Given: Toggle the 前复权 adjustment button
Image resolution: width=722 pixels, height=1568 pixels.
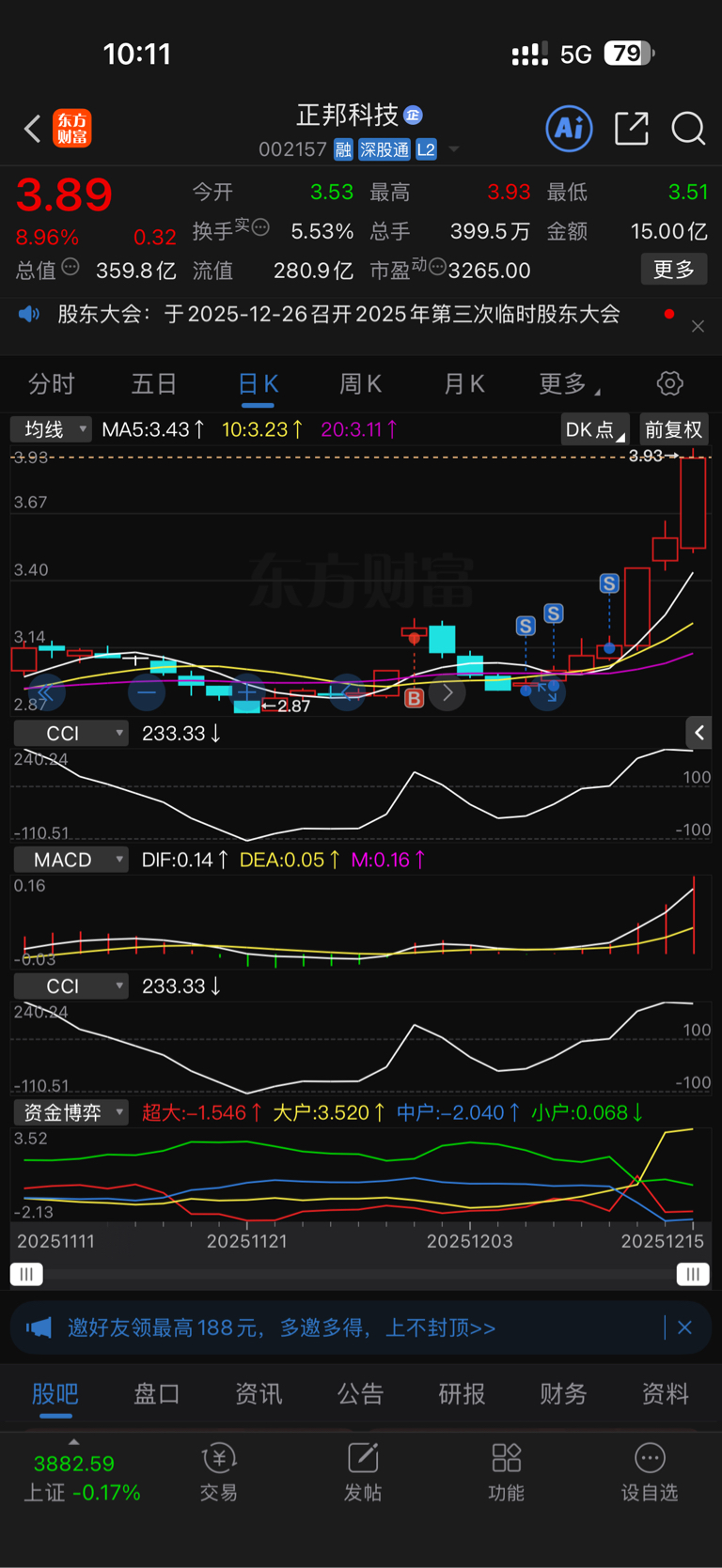Looking at the screenshot, I should coord(674,429).
